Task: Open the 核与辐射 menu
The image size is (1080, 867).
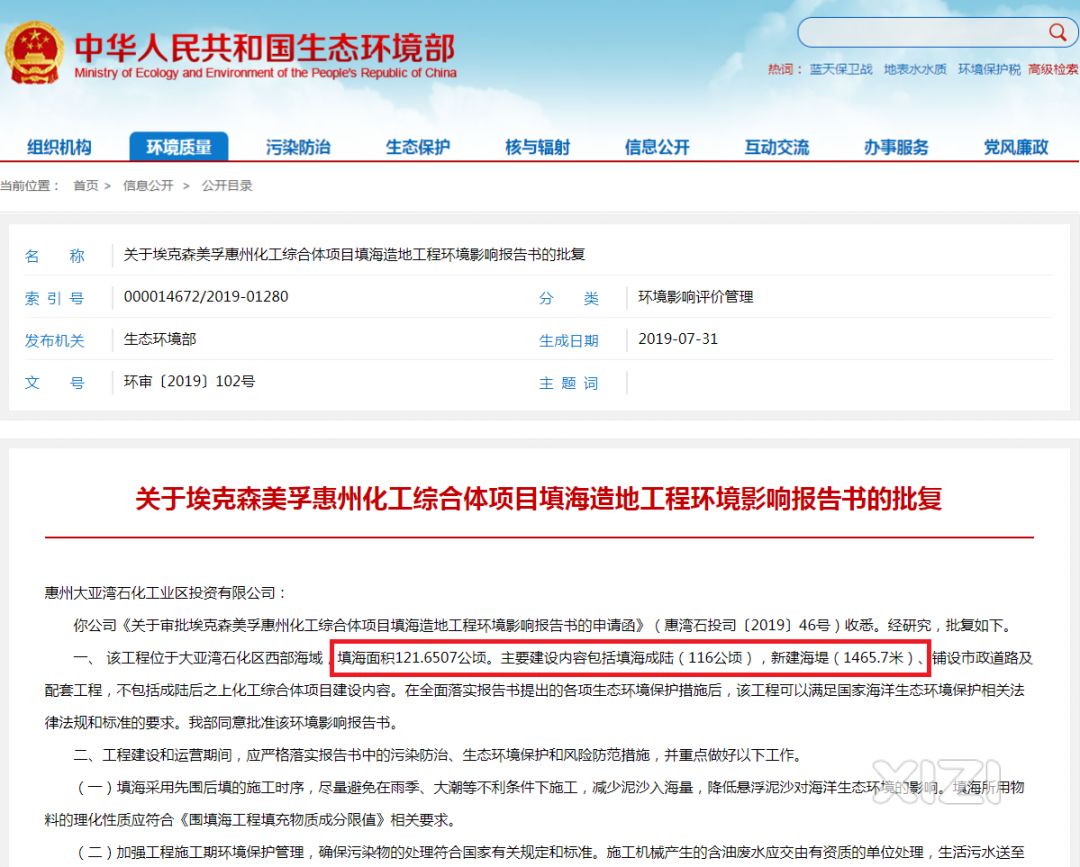Action: point(537,147)
